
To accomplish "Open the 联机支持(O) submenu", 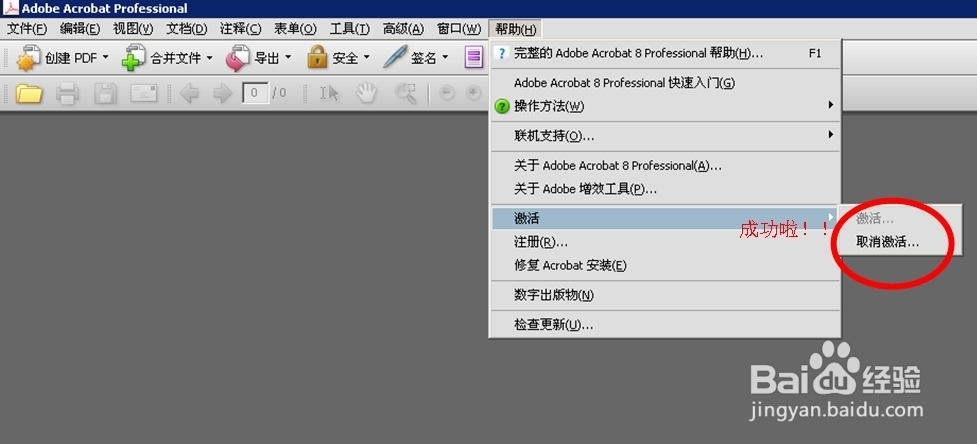I will click(x=665, y=136).
